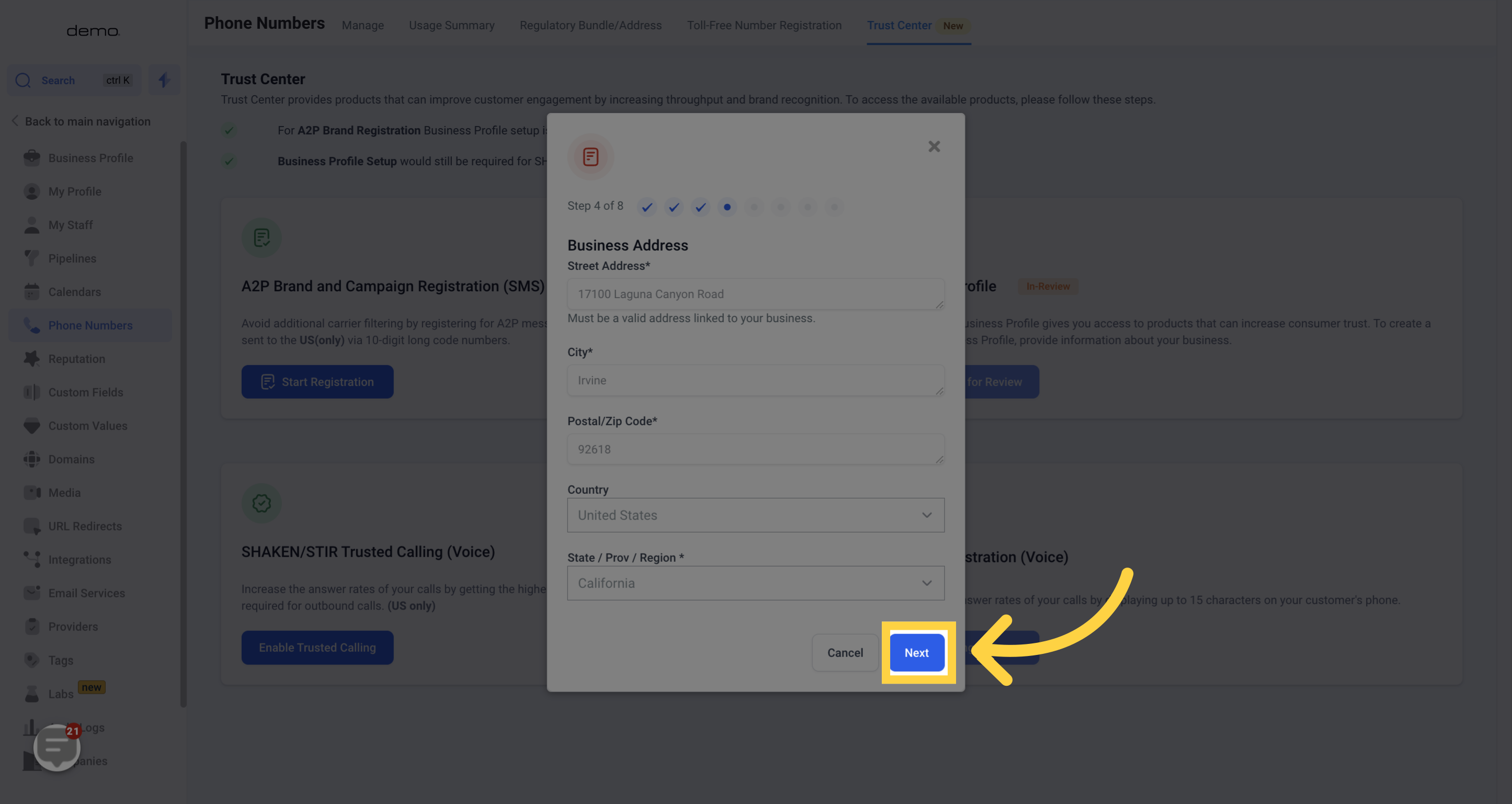Click the Tags icon in sidebar

pyautogui.click(x=32, y=660)
